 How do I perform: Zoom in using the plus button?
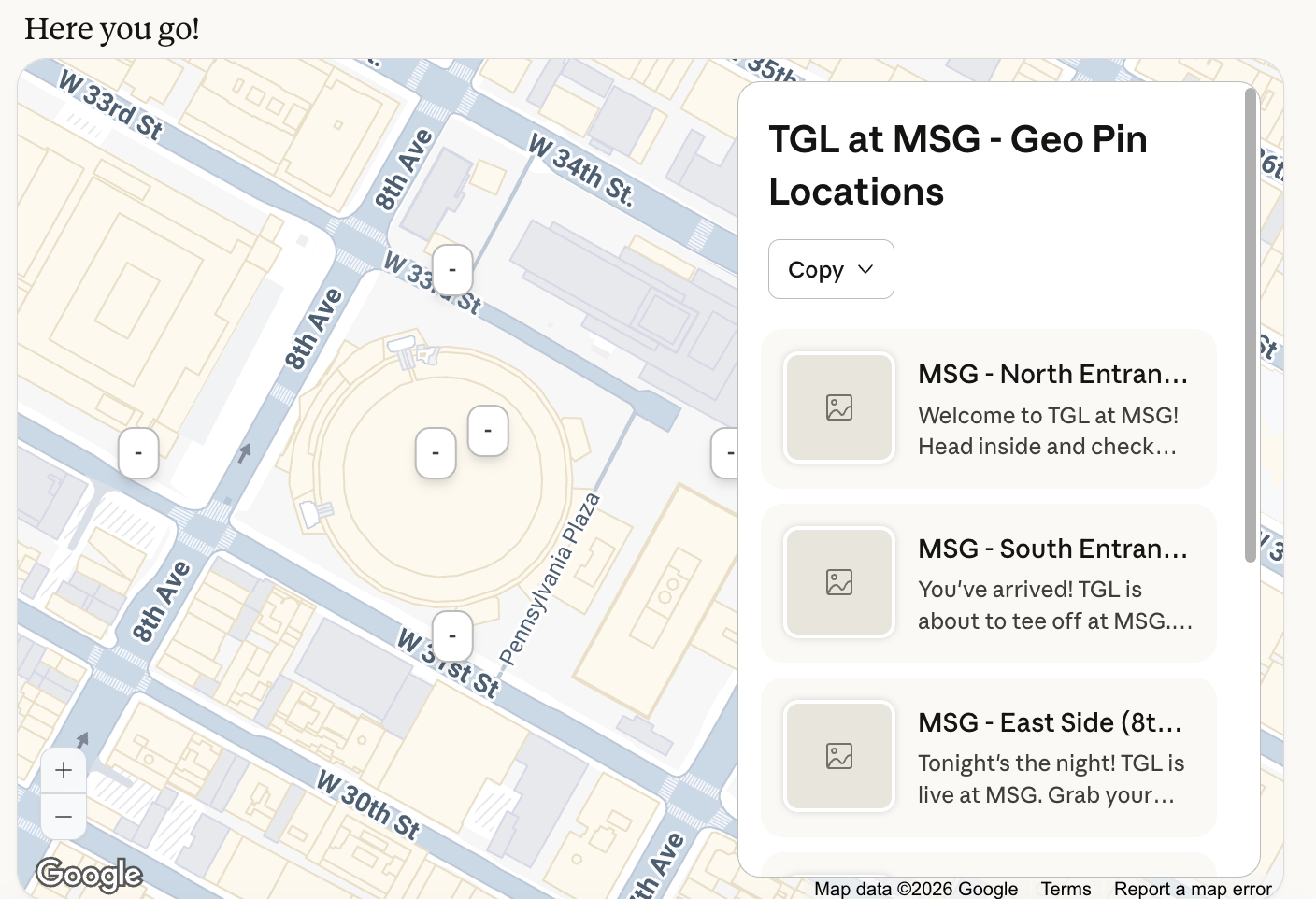tap(64, 769)
